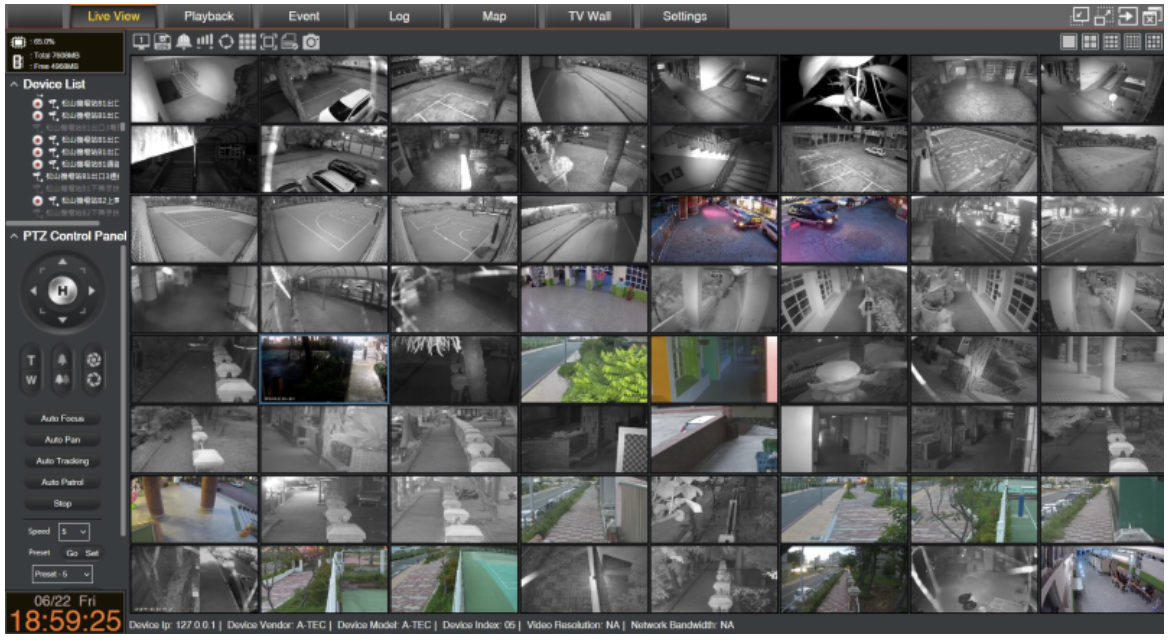Image resolution: width=1174 pixels, height=640 pixels.
Task: Go to the Event tab
Action: [x=304, y=16]
